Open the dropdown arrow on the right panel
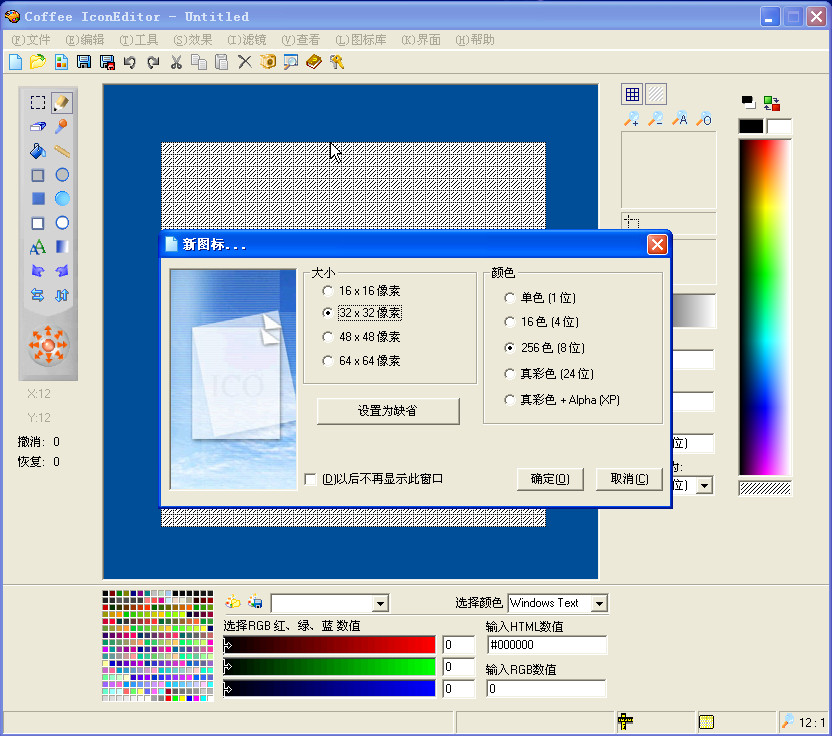This screenshot has width=832, height=736. coord(704,485)
